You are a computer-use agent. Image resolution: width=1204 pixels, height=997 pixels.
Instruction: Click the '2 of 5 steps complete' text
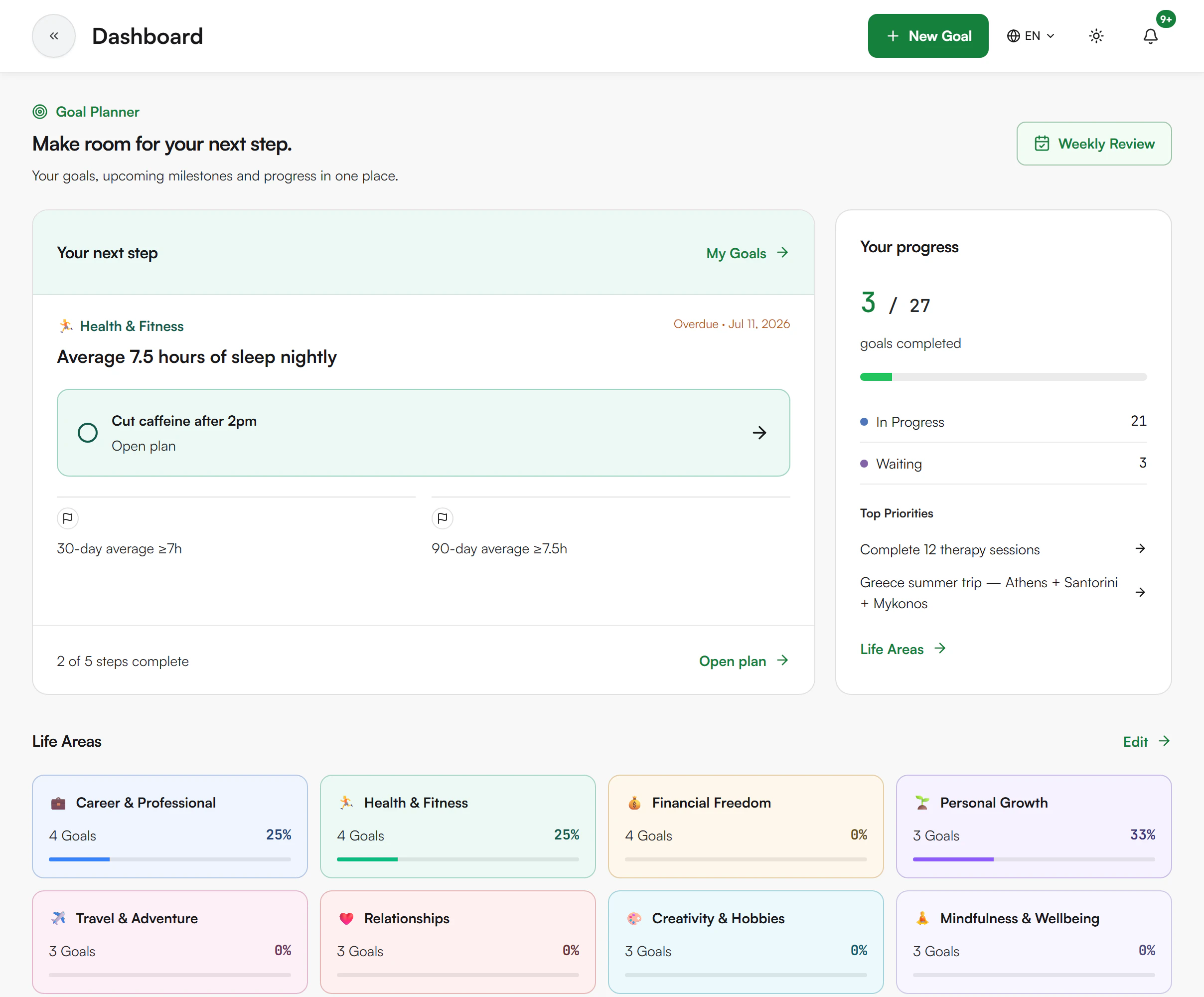click(x=123, y=661)
